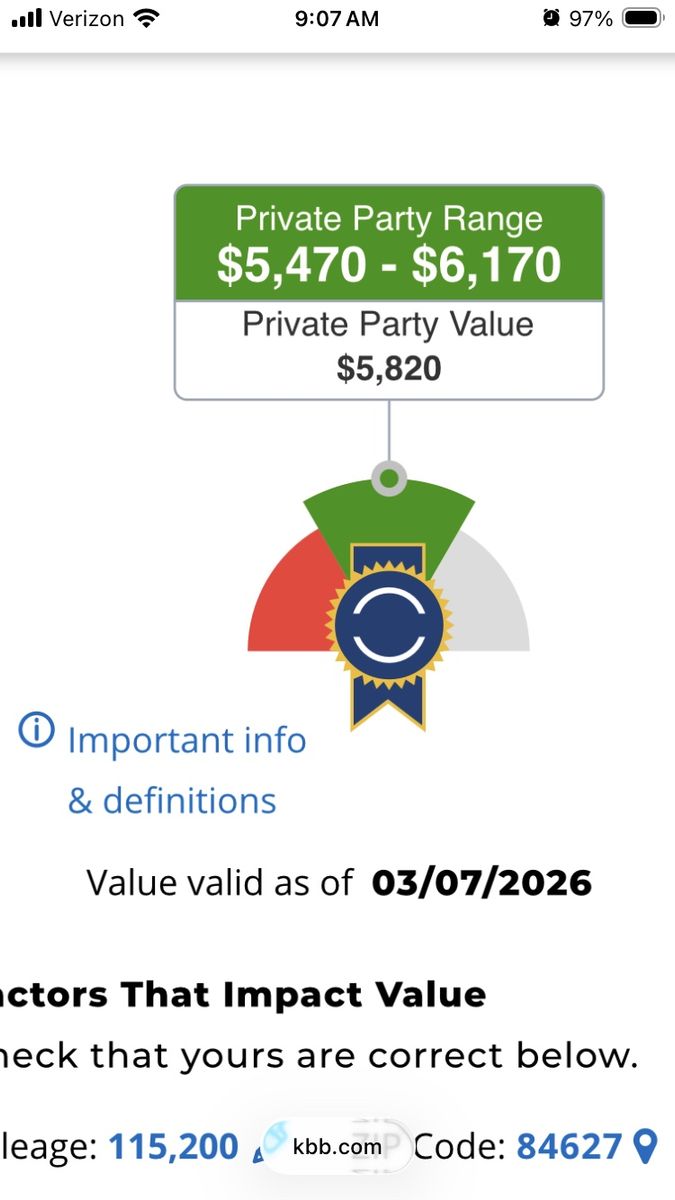Click the gauge pointer circle marker
The height and width of the screenshot is (1200, 675).
click(x=388, y=478)
